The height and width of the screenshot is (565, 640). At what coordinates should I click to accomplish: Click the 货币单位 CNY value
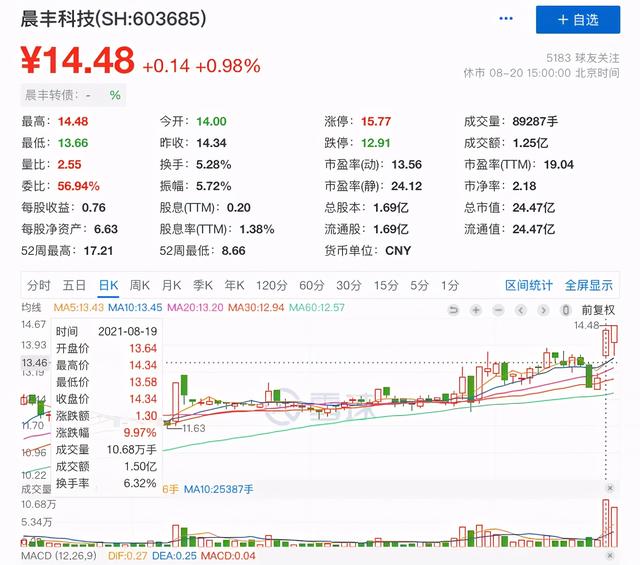click(398, 251)
